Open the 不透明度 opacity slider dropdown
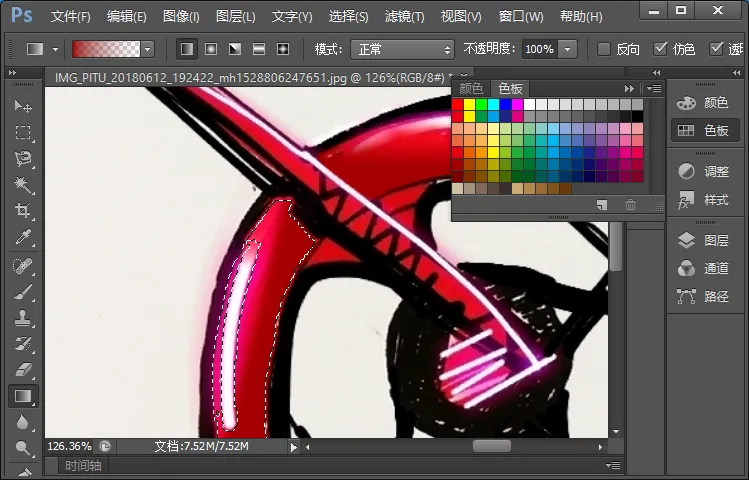The image size is (749, 480). 567,49
